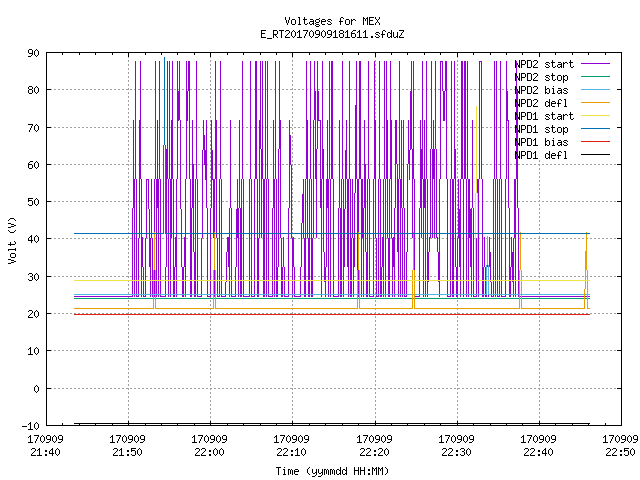This screenshot has width=640, height=480.
Task: Select the file name E_RT20170909181611.sfduZ
Action: pos(332,34)
